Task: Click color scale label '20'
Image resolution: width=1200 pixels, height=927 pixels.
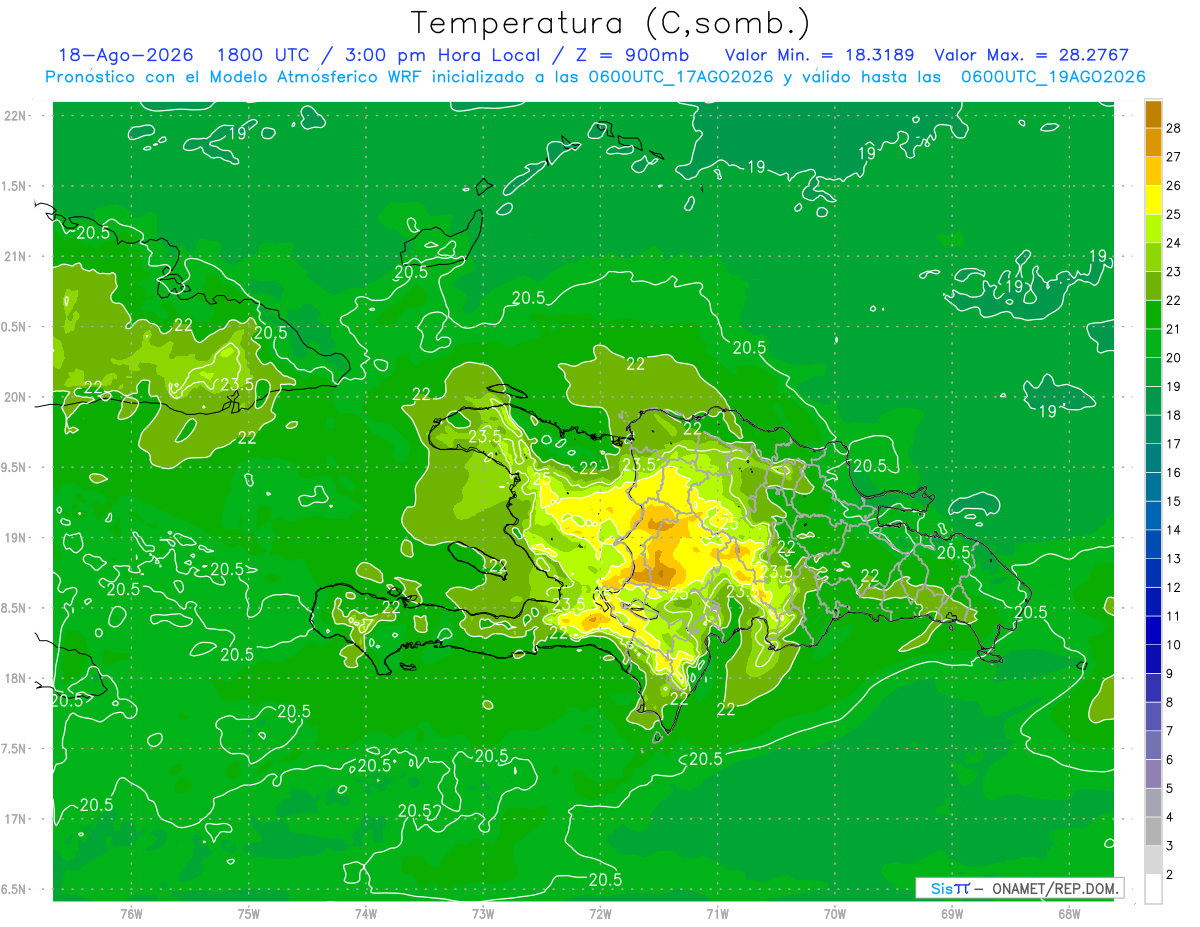Action: point(1174,358)
